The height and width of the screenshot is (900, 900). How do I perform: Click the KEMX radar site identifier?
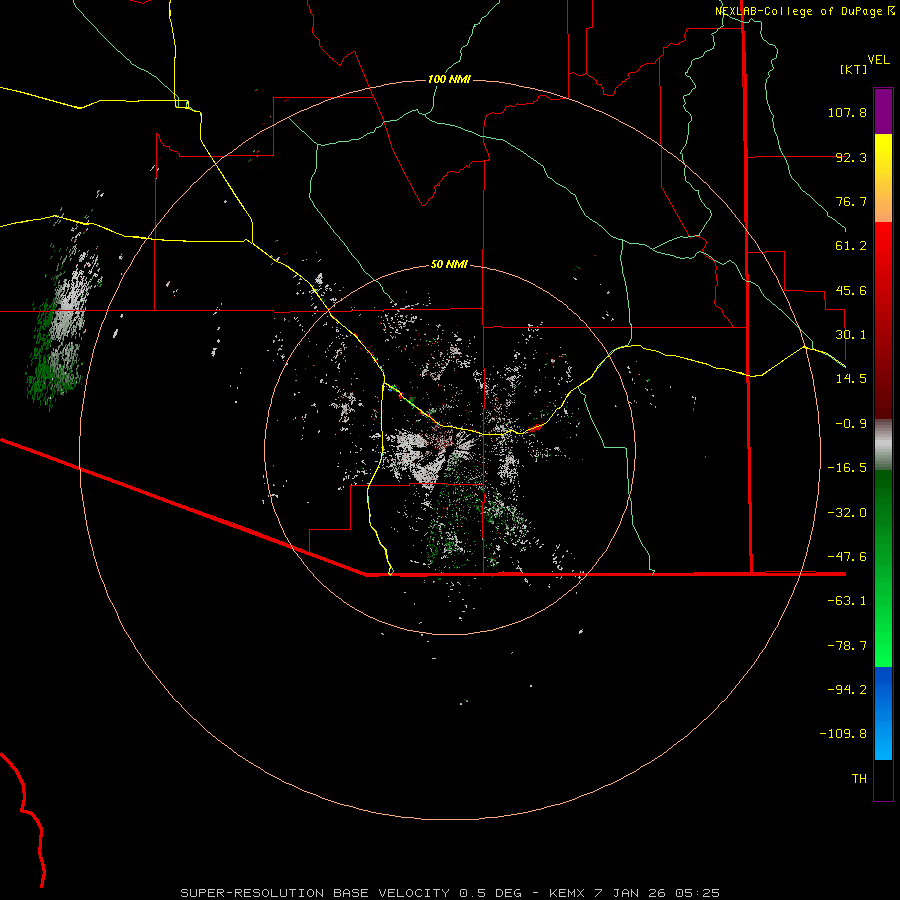coord(567,893)
